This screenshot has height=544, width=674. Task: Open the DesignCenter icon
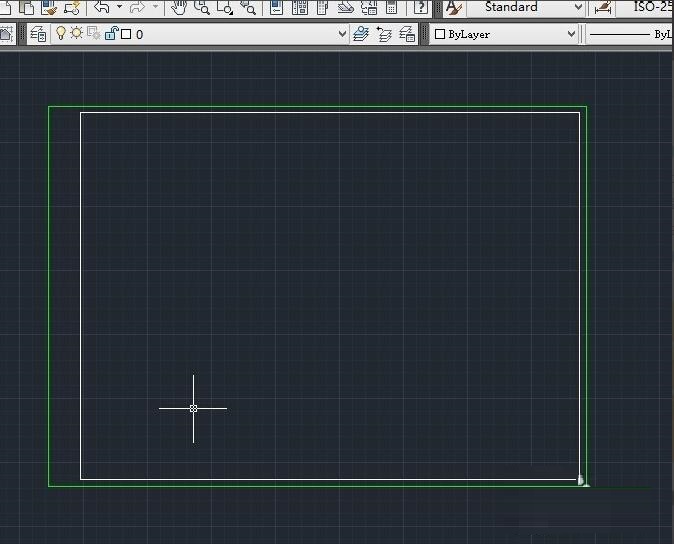[300, 7]
